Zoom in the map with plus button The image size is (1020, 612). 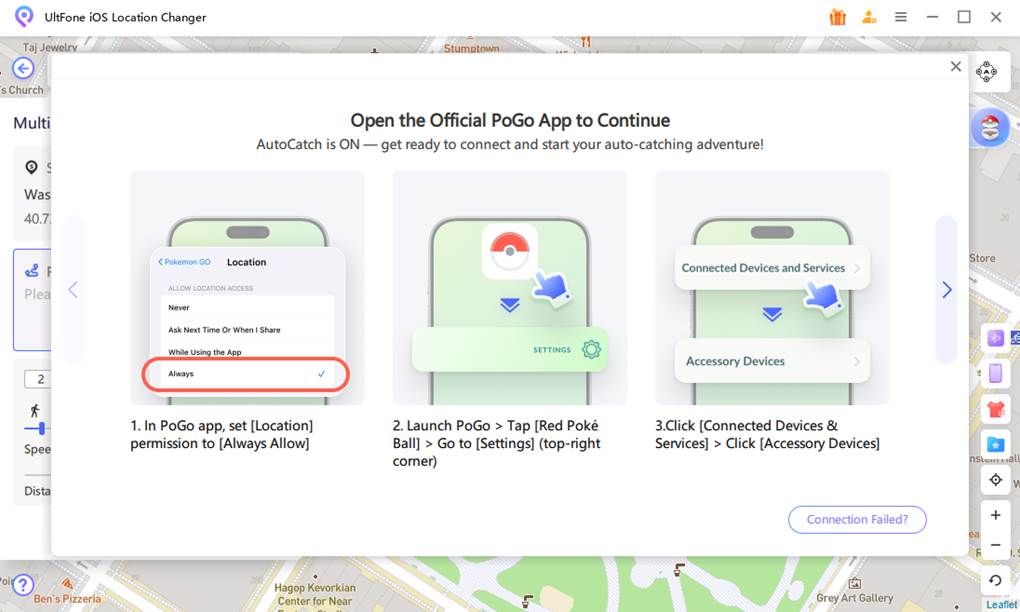(995, 515)
